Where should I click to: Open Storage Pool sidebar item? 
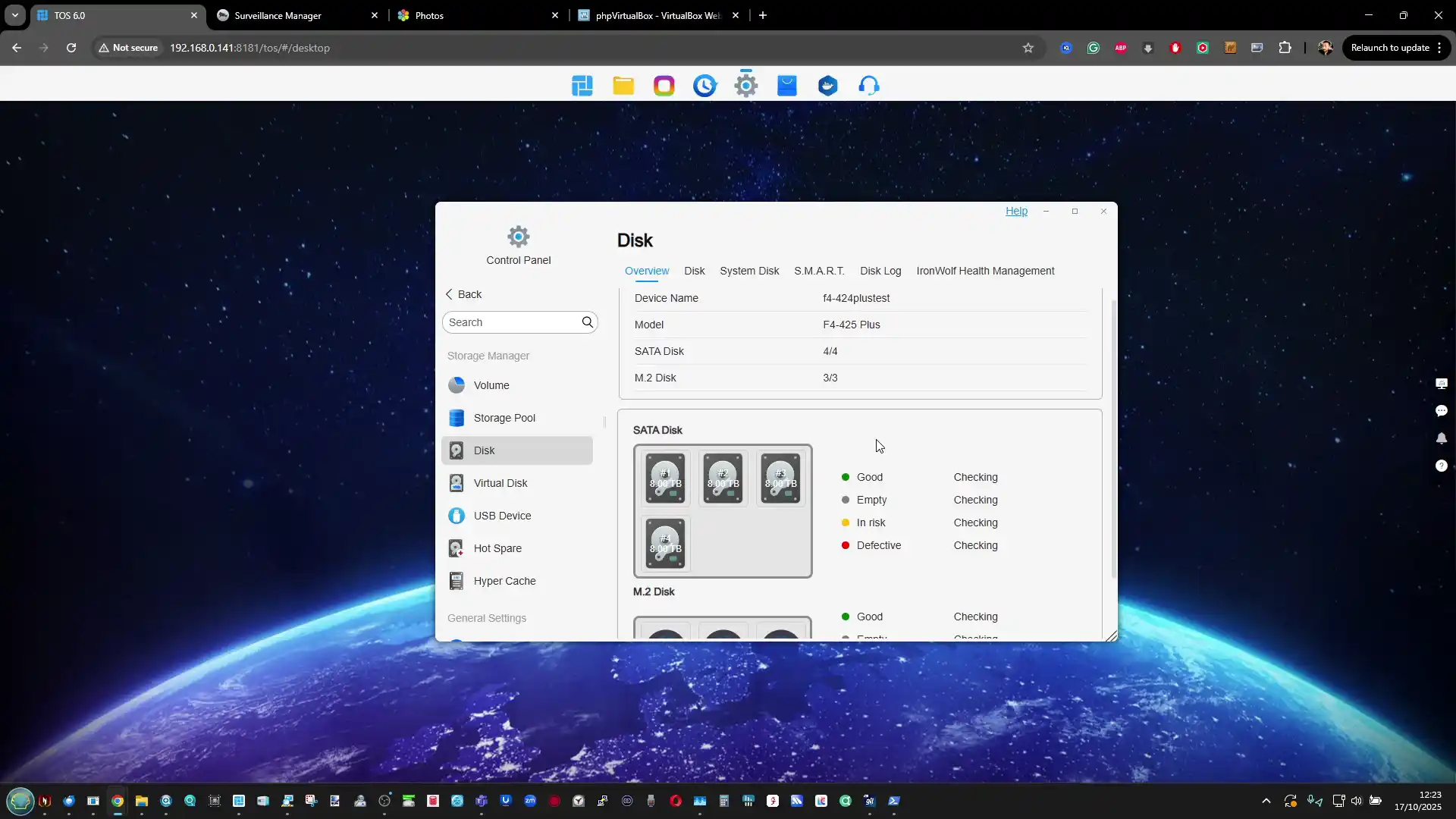pyautogui.click(x=504, y=418)
